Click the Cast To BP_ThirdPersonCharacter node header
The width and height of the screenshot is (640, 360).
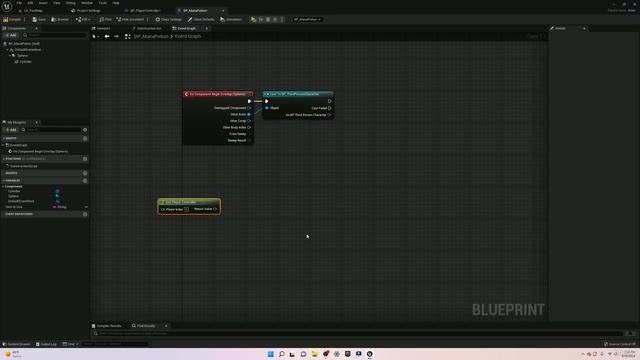tap(298, 94)
